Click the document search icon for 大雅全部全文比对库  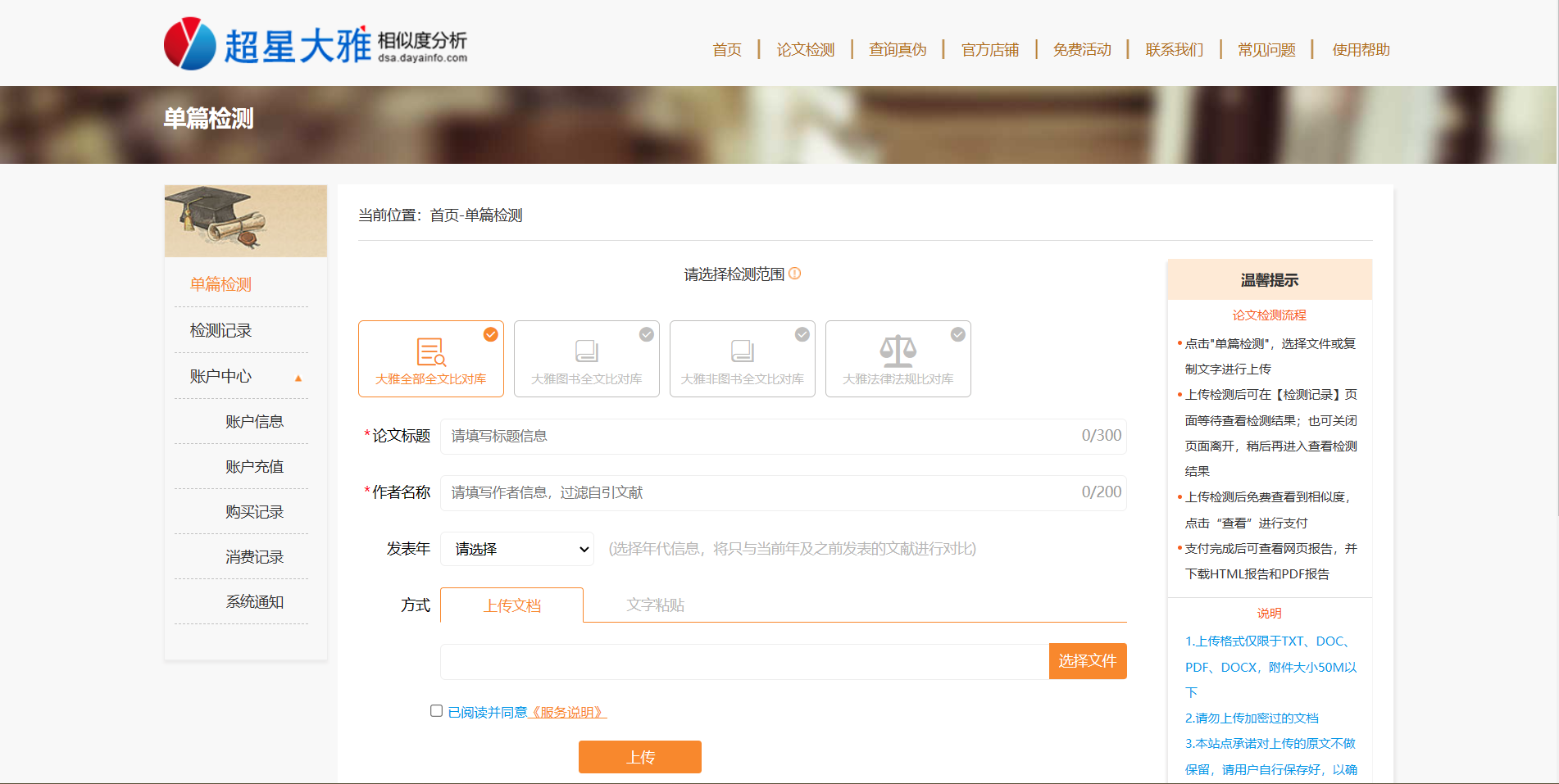(431, 351)
